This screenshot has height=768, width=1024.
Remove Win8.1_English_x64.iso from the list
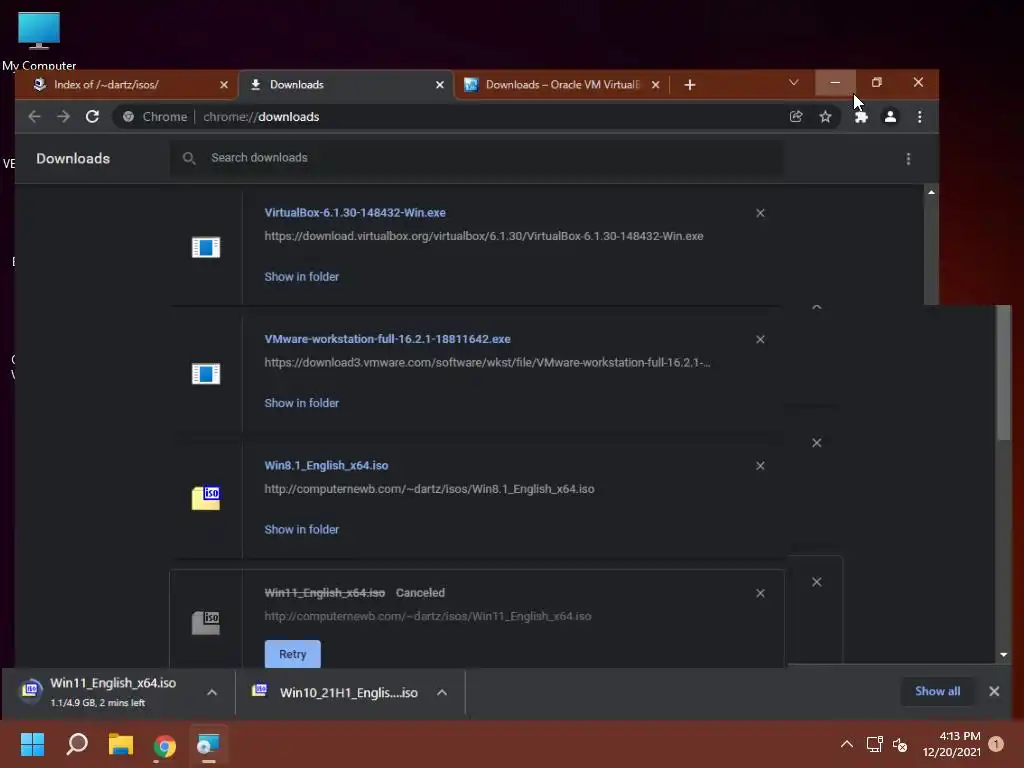pyautogui.click(x=760, y=466)
